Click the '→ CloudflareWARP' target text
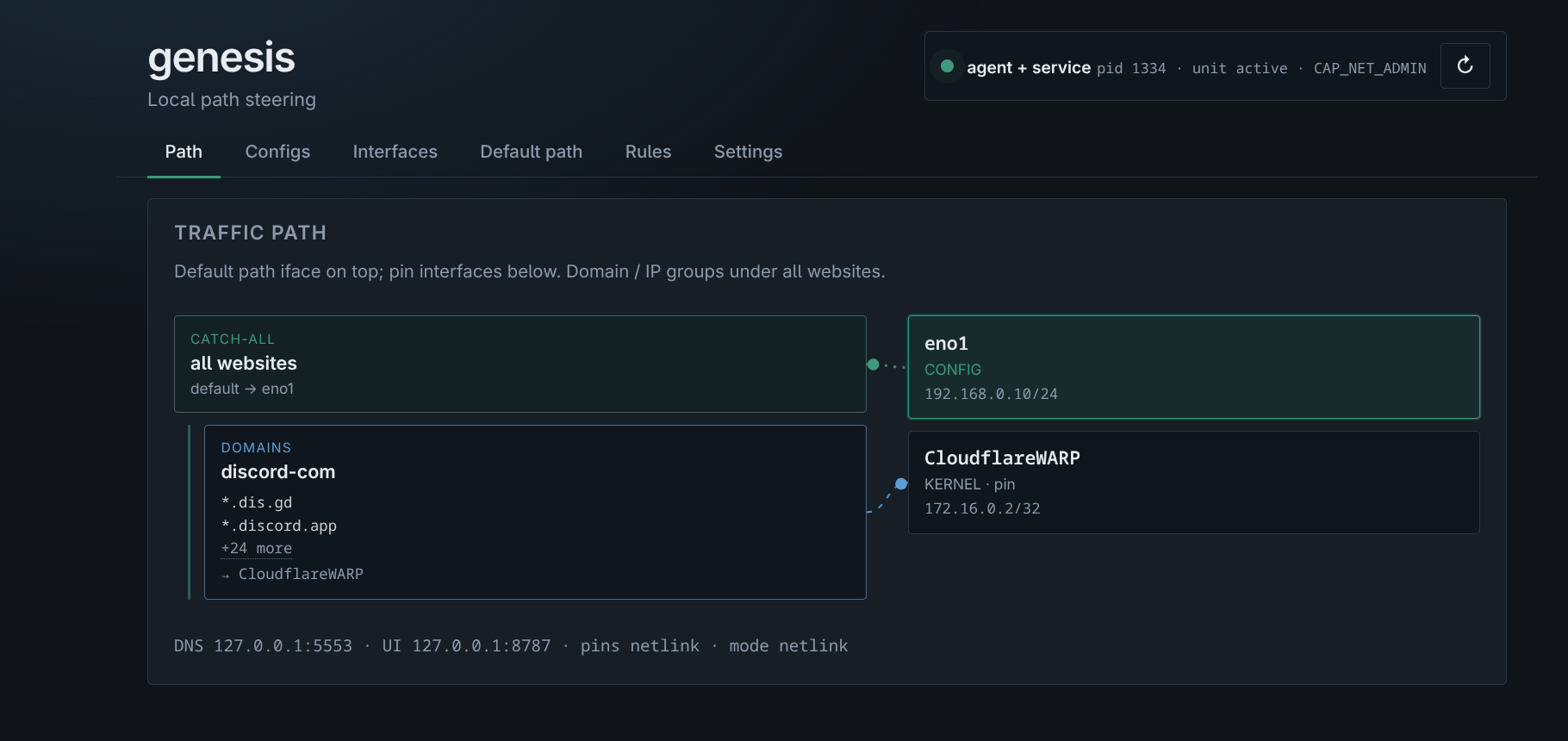This screenshot has width=1568, height=741. (x=292, y=574)
